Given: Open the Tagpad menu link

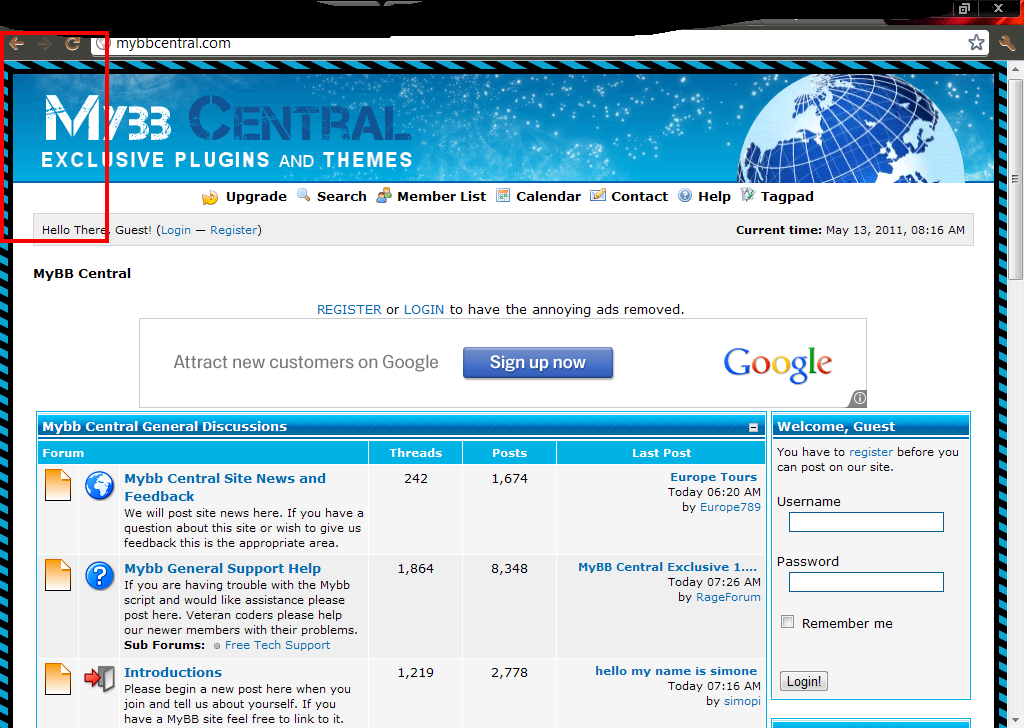Looking at the screenshot, I should (x=787, y=197).
